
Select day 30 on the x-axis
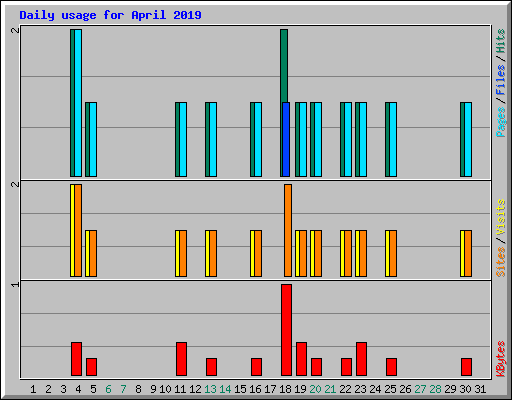pos(465,389)
